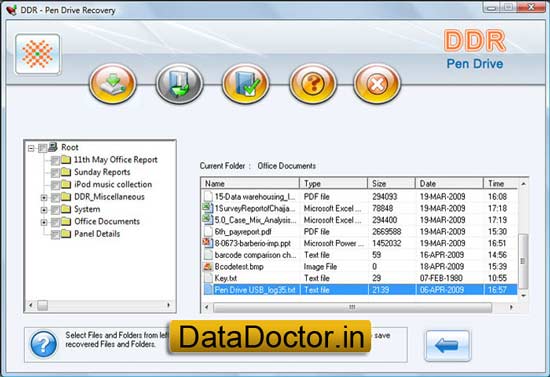
Task: Click the open/load drive toolbar icon
Action: 113,84
